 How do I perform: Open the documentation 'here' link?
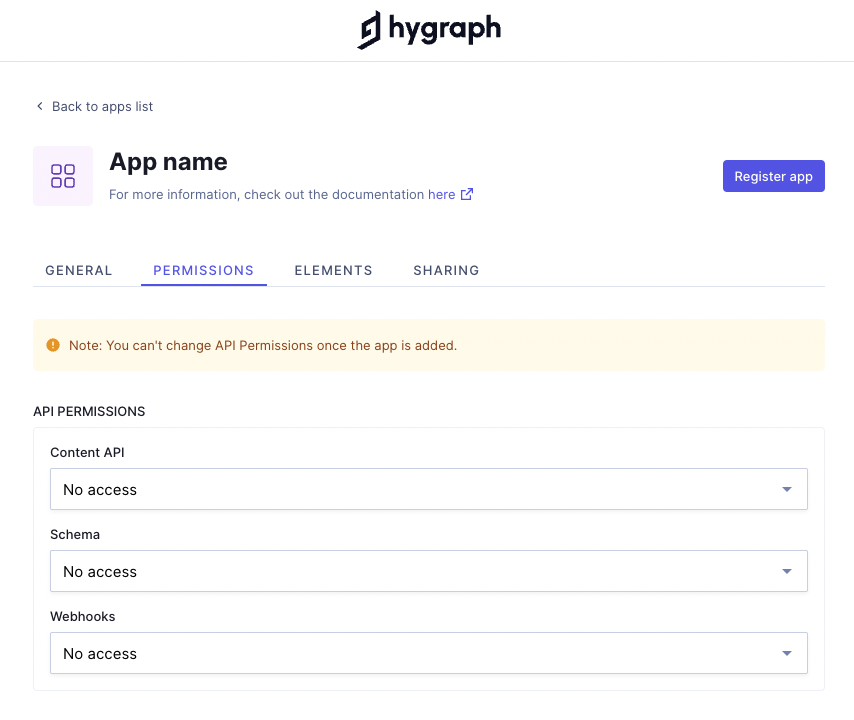[x=441, y=195]
